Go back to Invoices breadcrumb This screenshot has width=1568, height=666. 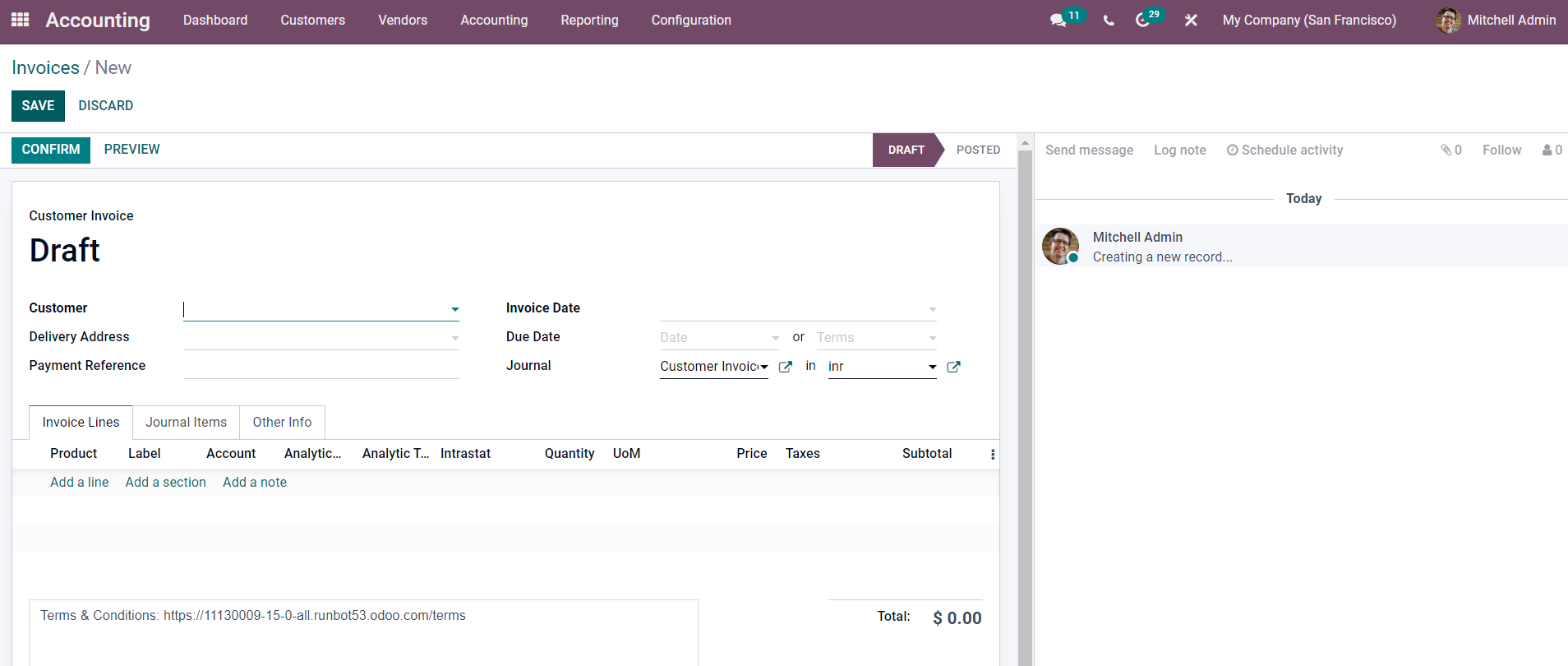pos(46,68)
